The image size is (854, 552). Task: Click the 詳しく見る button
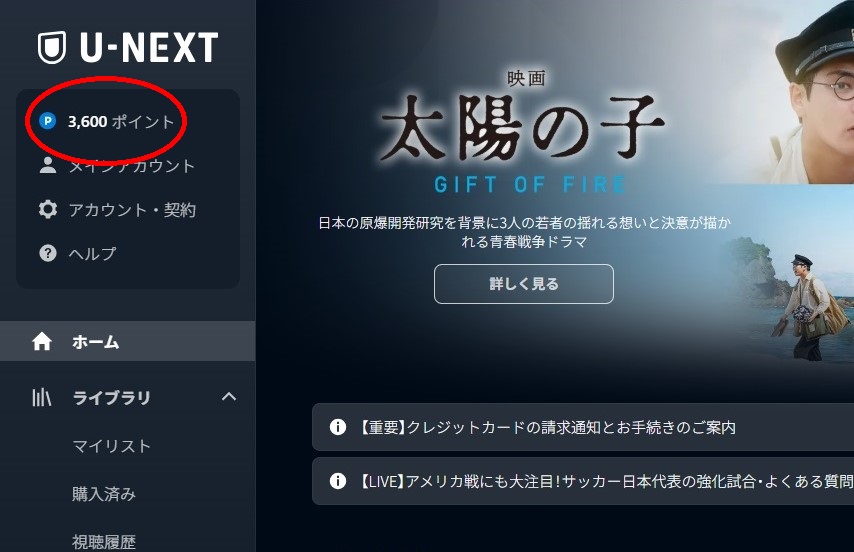pyautogui.click(x=523, y=284)
